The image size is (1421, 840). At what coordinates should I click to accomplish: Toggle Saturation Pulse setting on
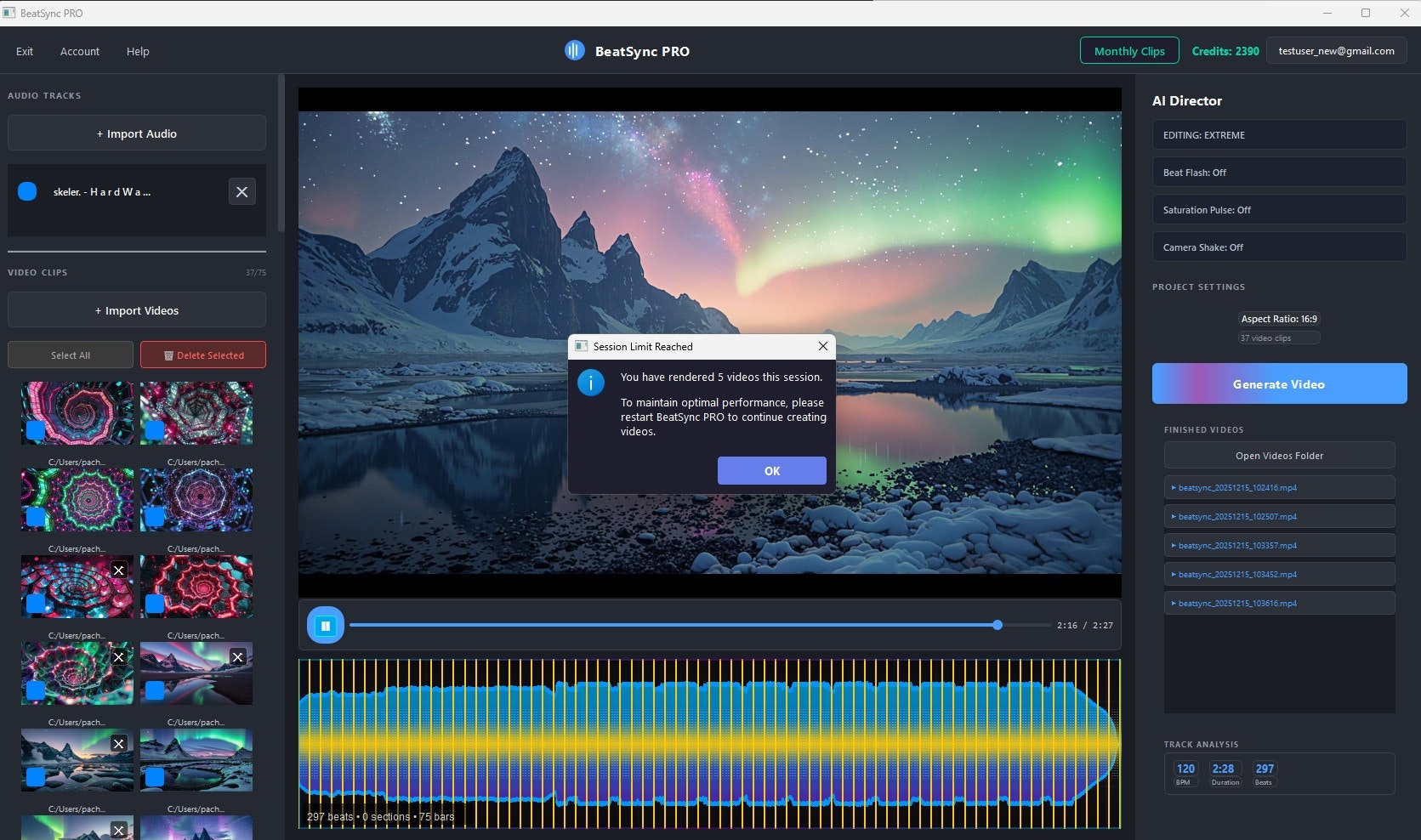click(1278, 209)
